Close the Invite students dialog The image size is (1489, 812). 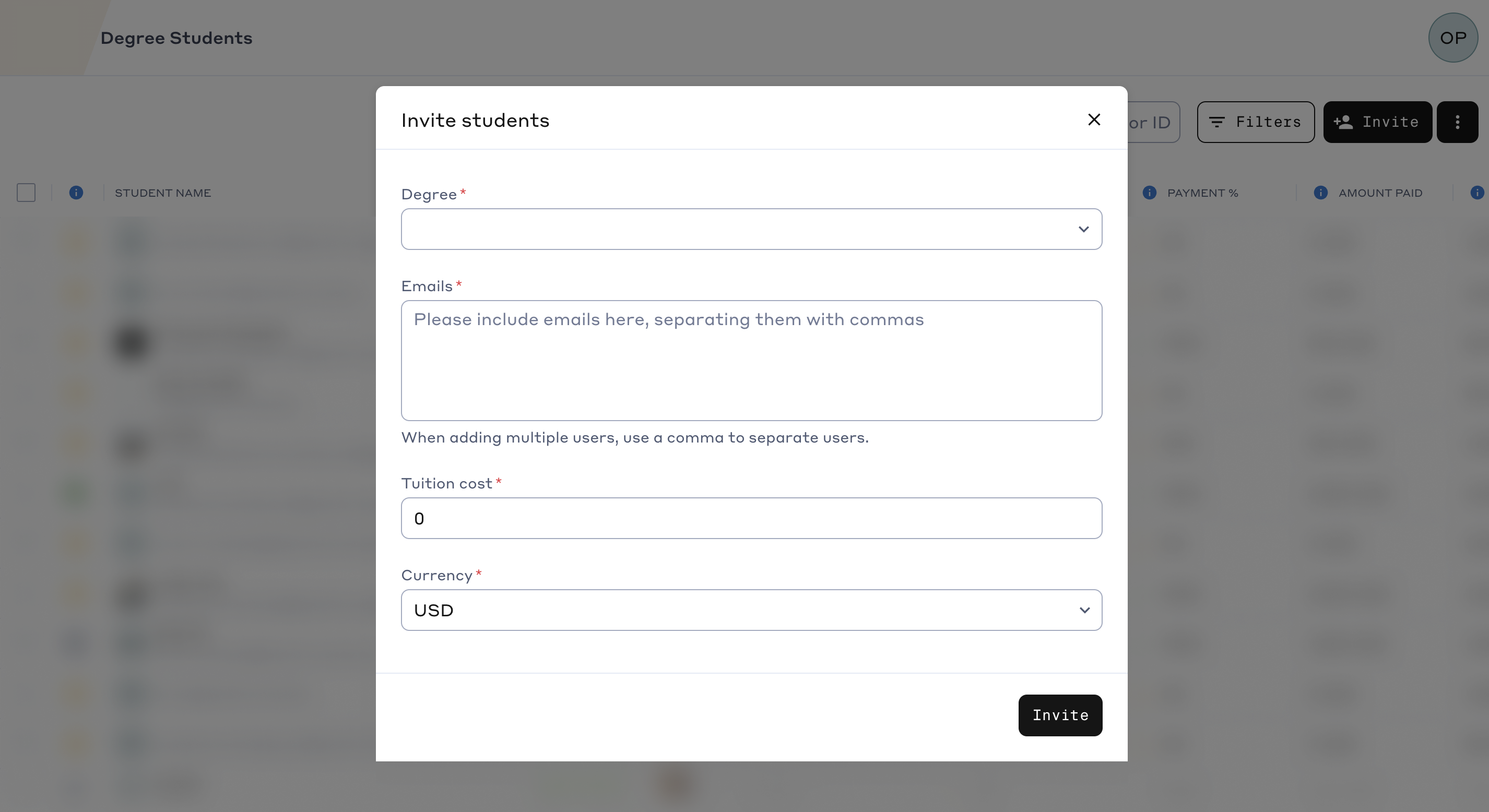pyautogui.click(x=1094, y=120)
